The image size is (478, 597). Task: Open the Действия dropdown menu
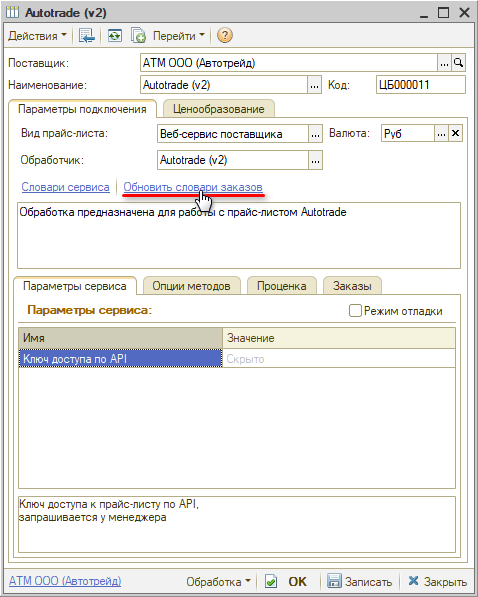(37, 36)
